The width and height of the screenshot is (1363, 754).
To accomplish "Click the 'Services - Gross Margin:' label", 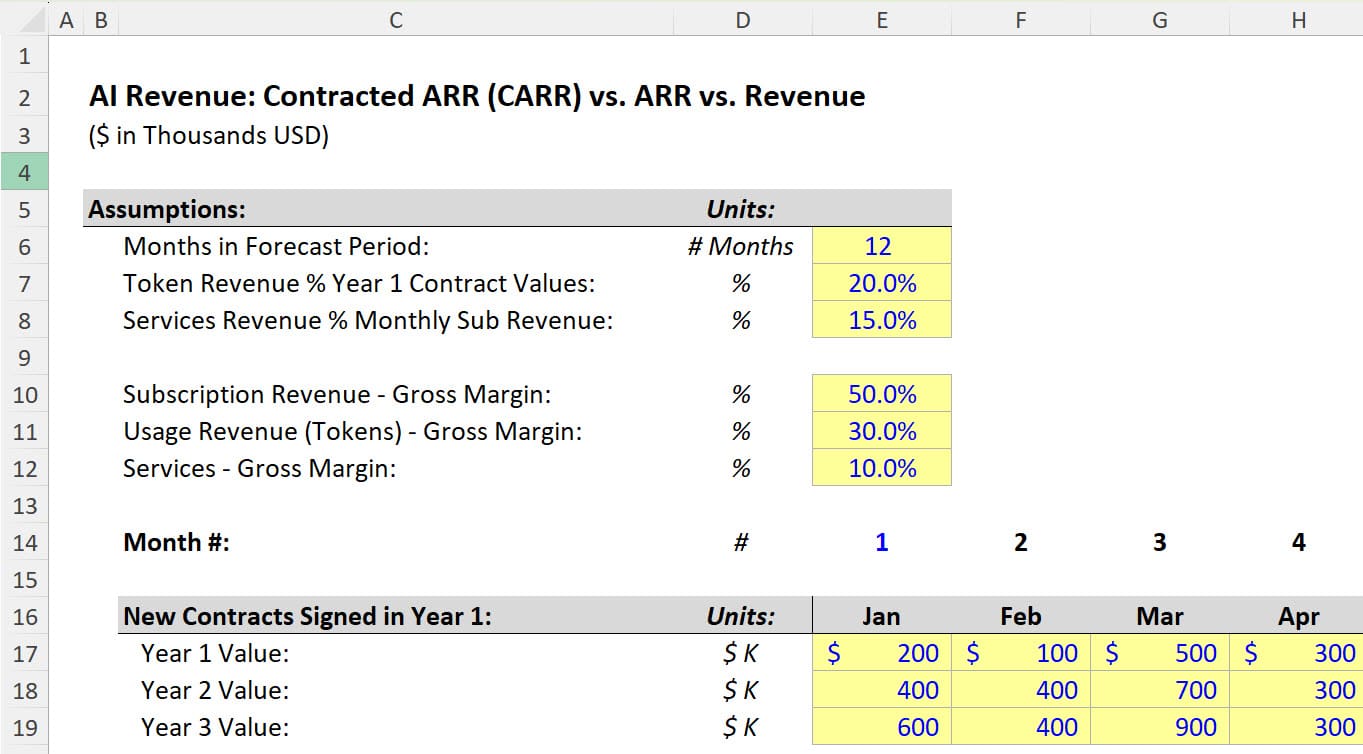I will tap(260, 468).
